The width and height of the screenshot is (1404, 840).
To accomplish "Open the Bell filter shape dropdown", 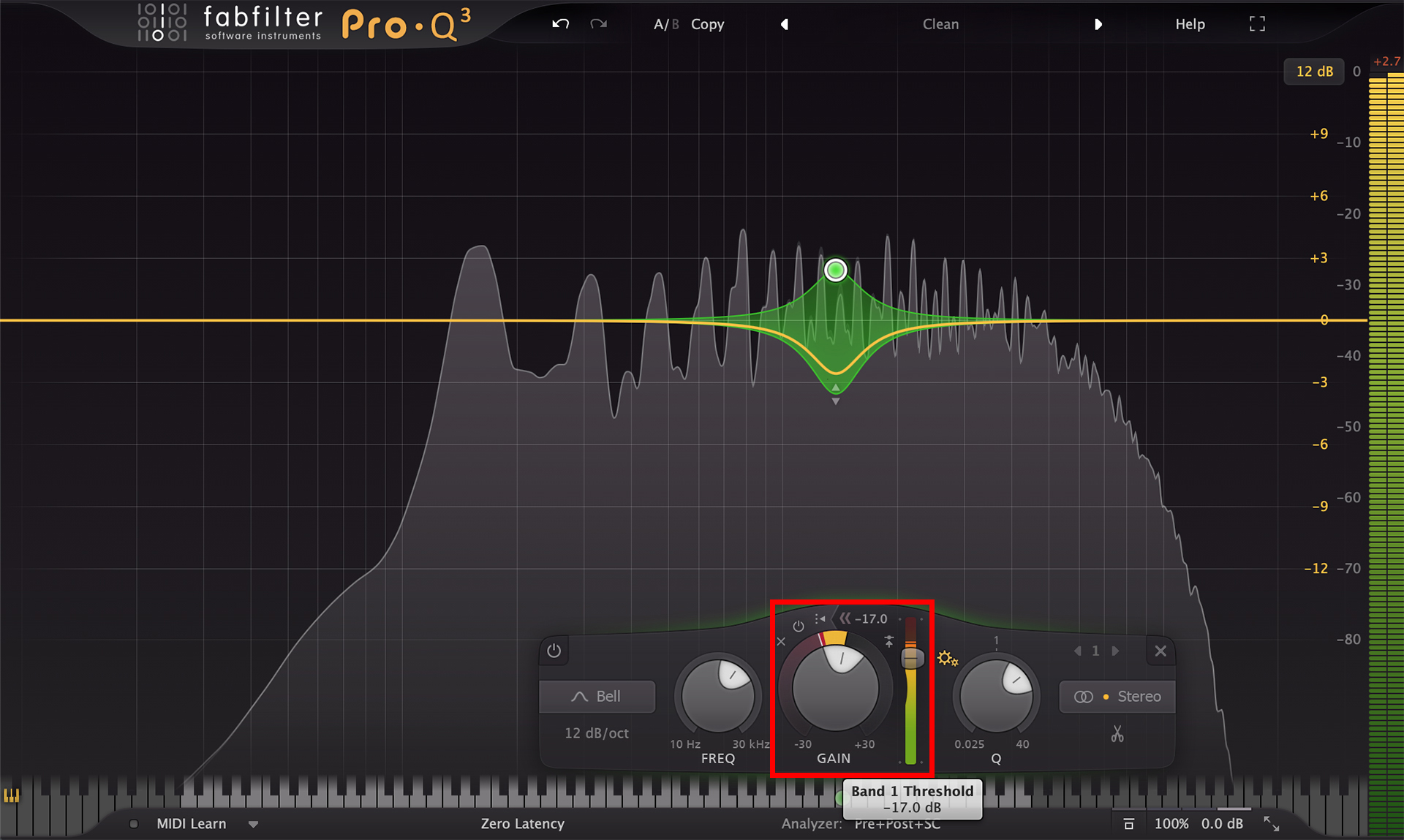I will 597,697.
